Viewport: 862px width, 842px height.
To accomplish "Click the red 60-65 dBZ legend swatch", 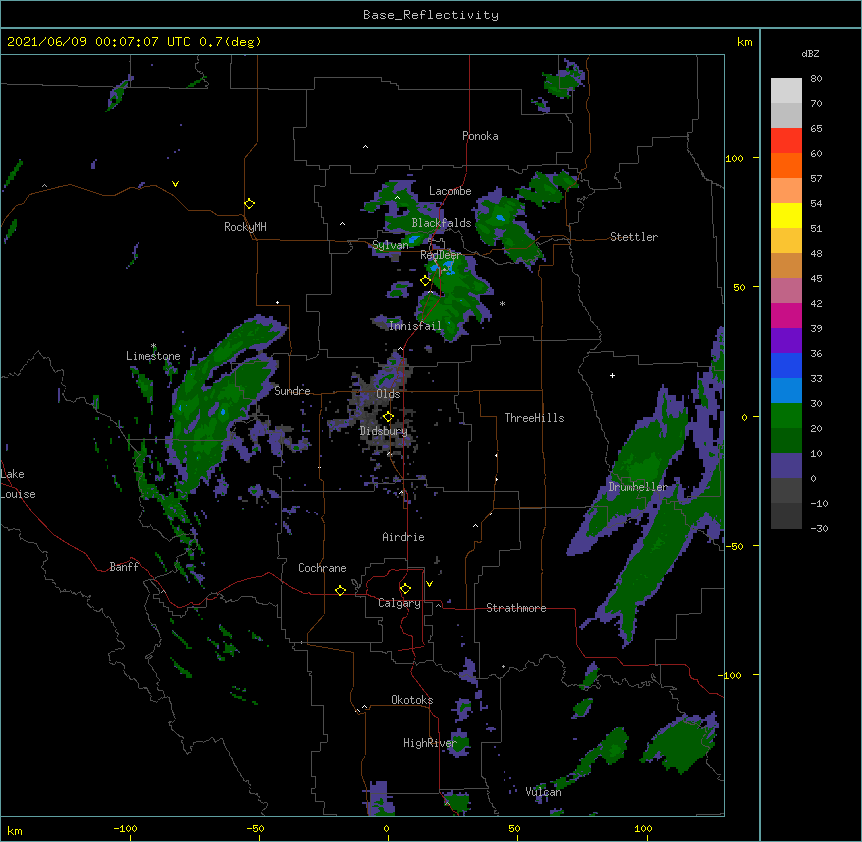I will 786,141.
